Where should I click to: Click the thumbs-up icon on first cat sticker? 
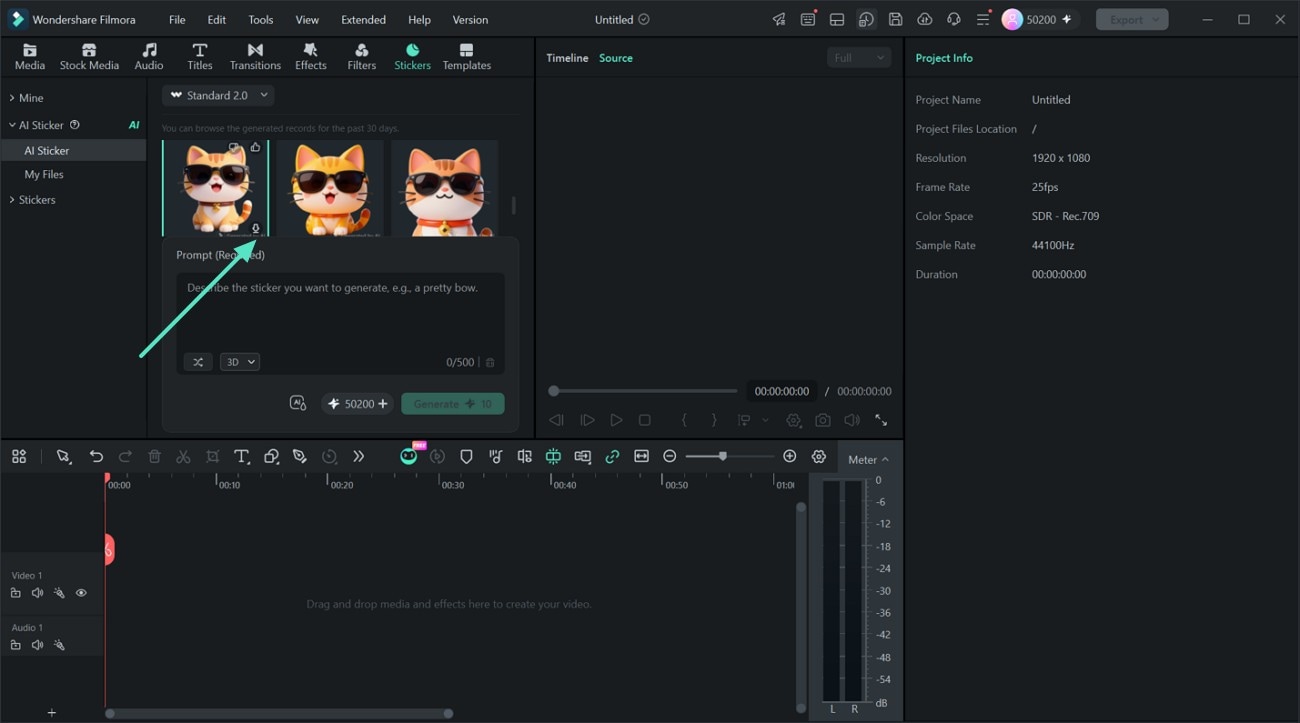[x=255, y=148]
